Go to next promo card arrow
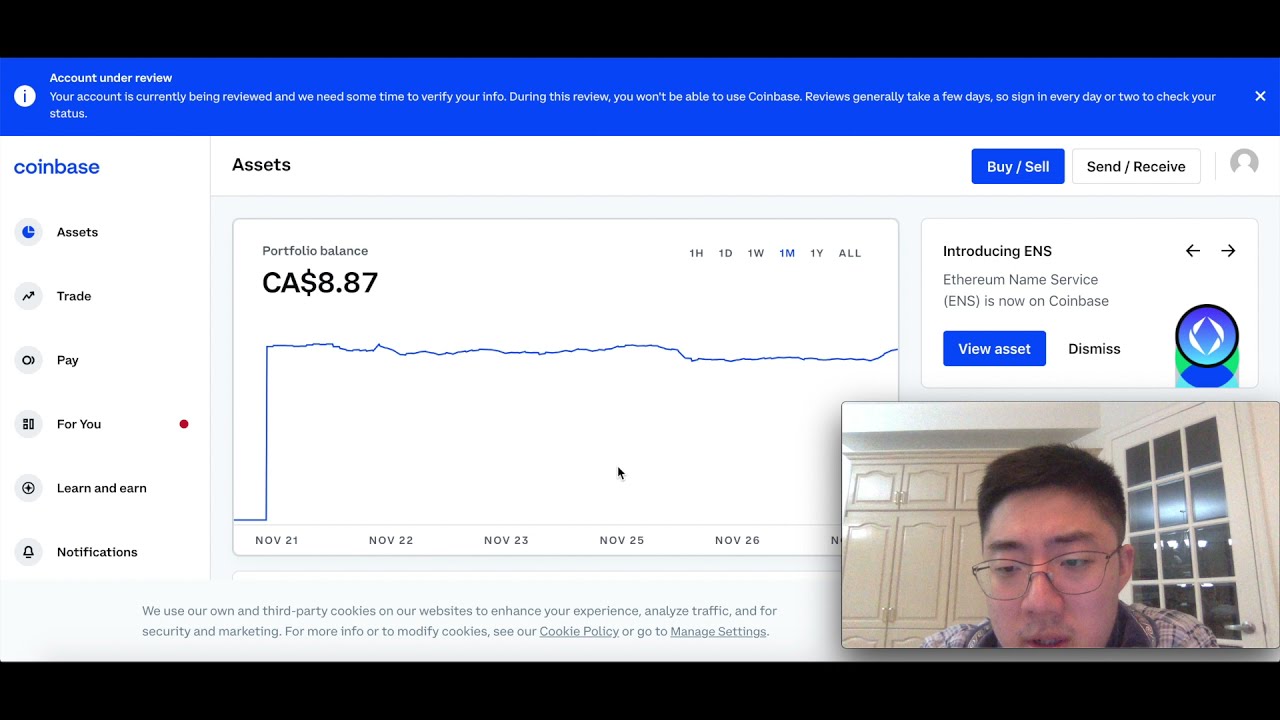This screenshot has height=720, width=1280. click(x=1228, y=251)
